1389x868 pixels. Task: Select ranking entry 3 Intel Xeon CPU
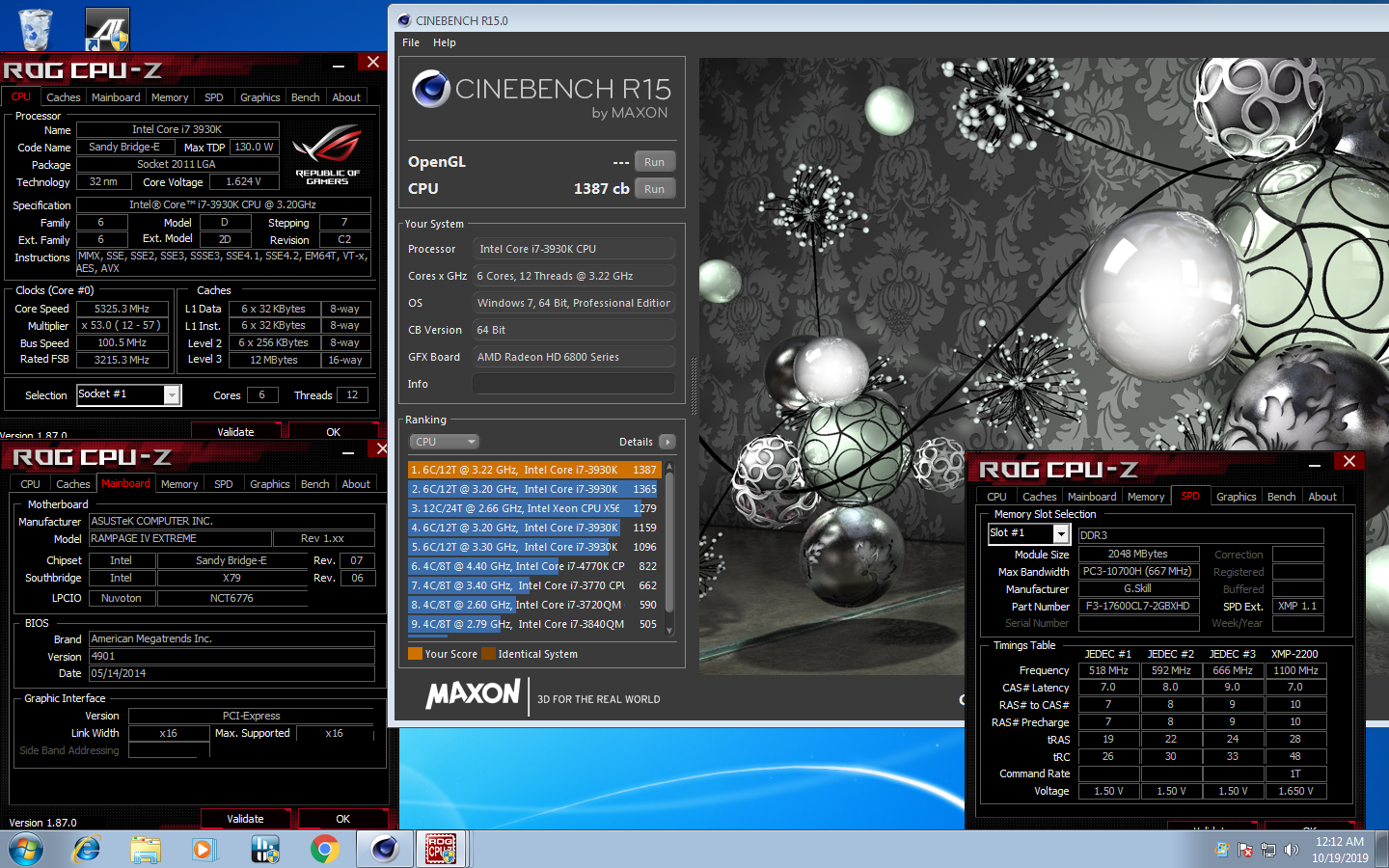pos(534,508)
